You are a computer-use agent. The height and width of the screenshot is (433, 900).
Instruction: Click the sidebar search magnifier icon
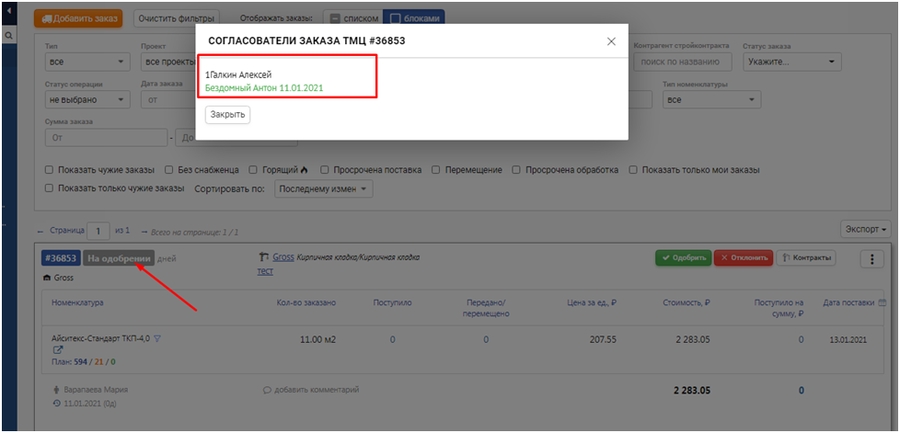click(9, 35)
